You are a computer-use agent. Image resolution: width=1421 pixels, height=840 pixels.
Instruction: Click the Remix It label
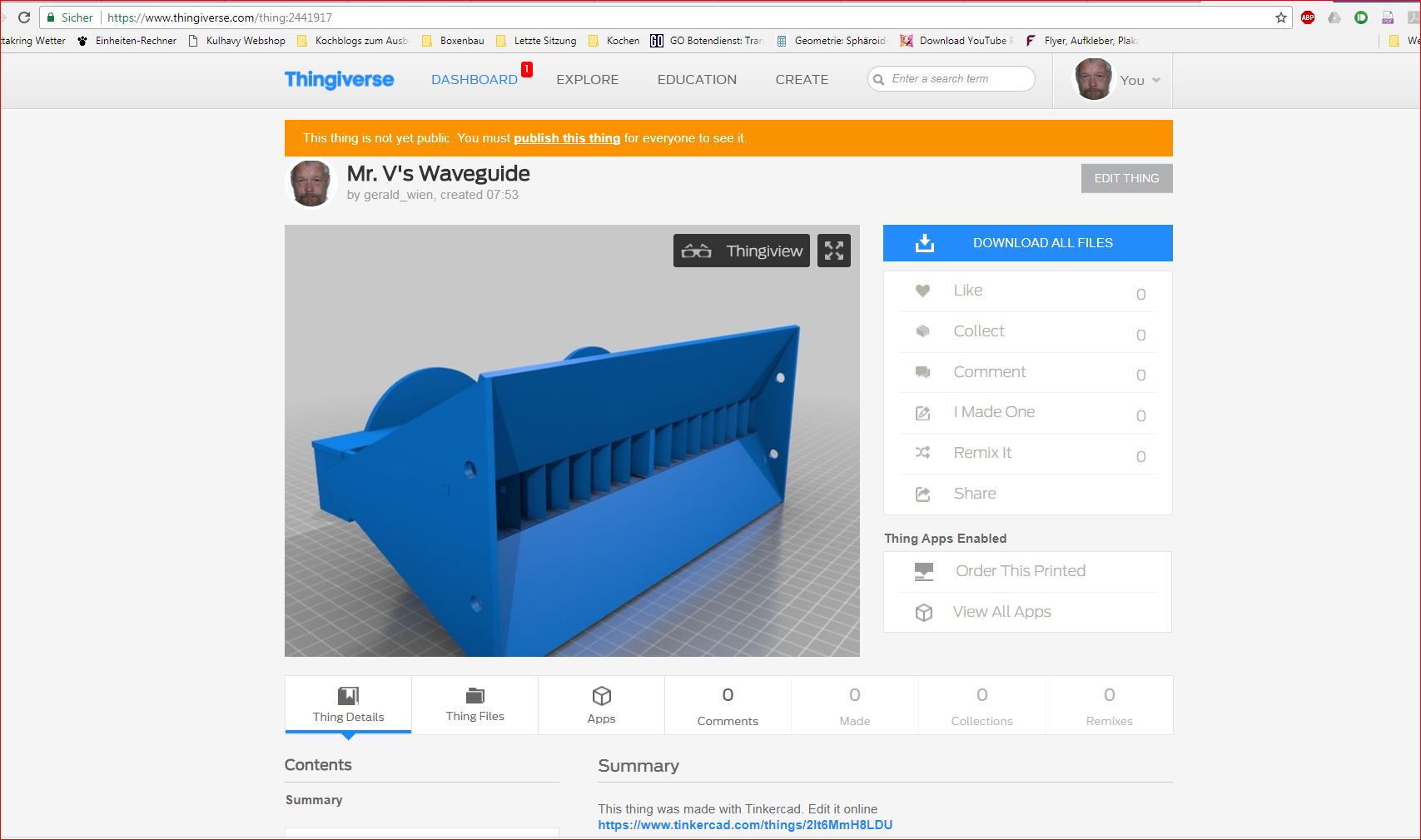coord(982,453)
